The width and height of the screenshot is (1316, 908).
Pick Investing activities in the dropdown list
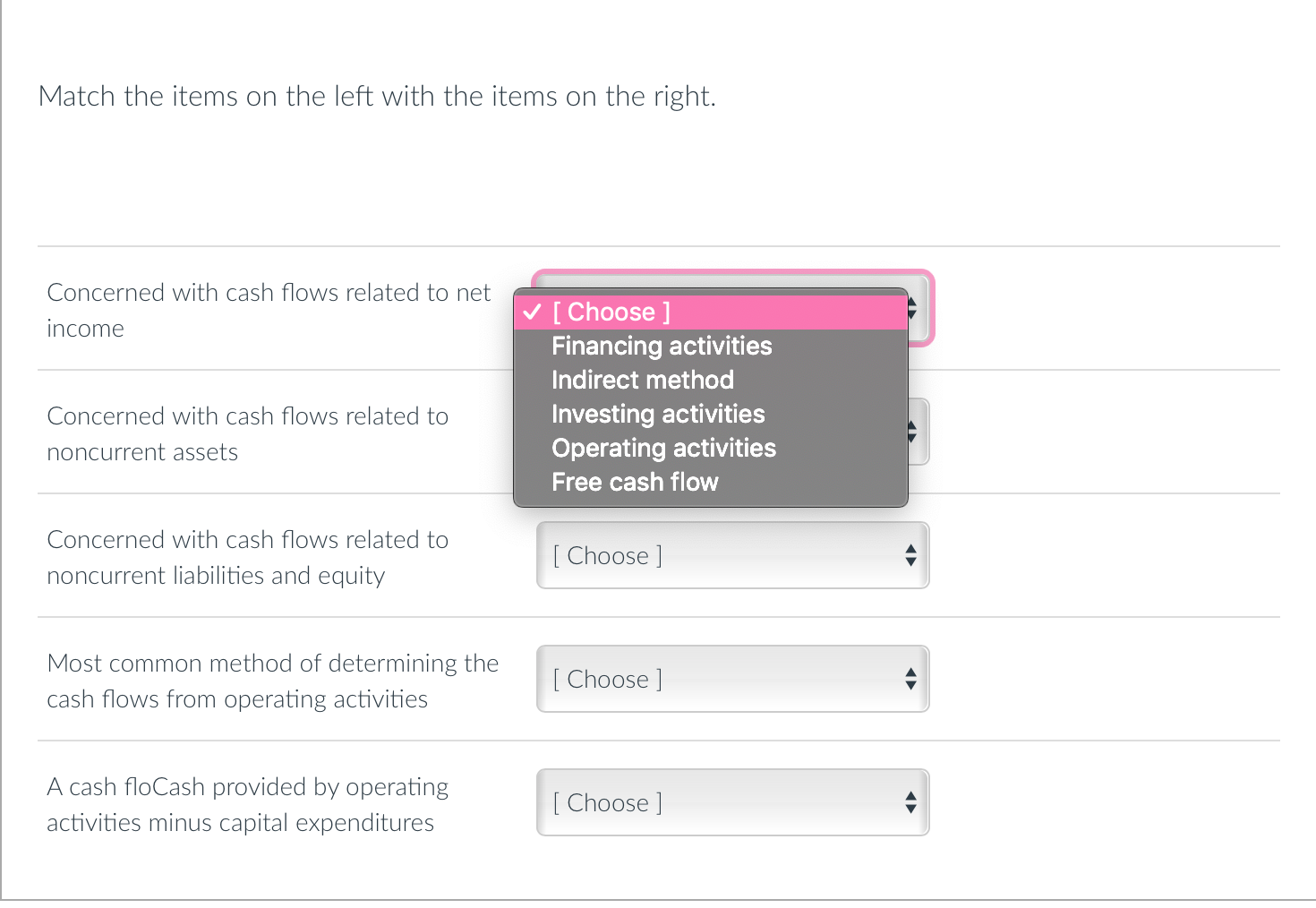(658, 415)
